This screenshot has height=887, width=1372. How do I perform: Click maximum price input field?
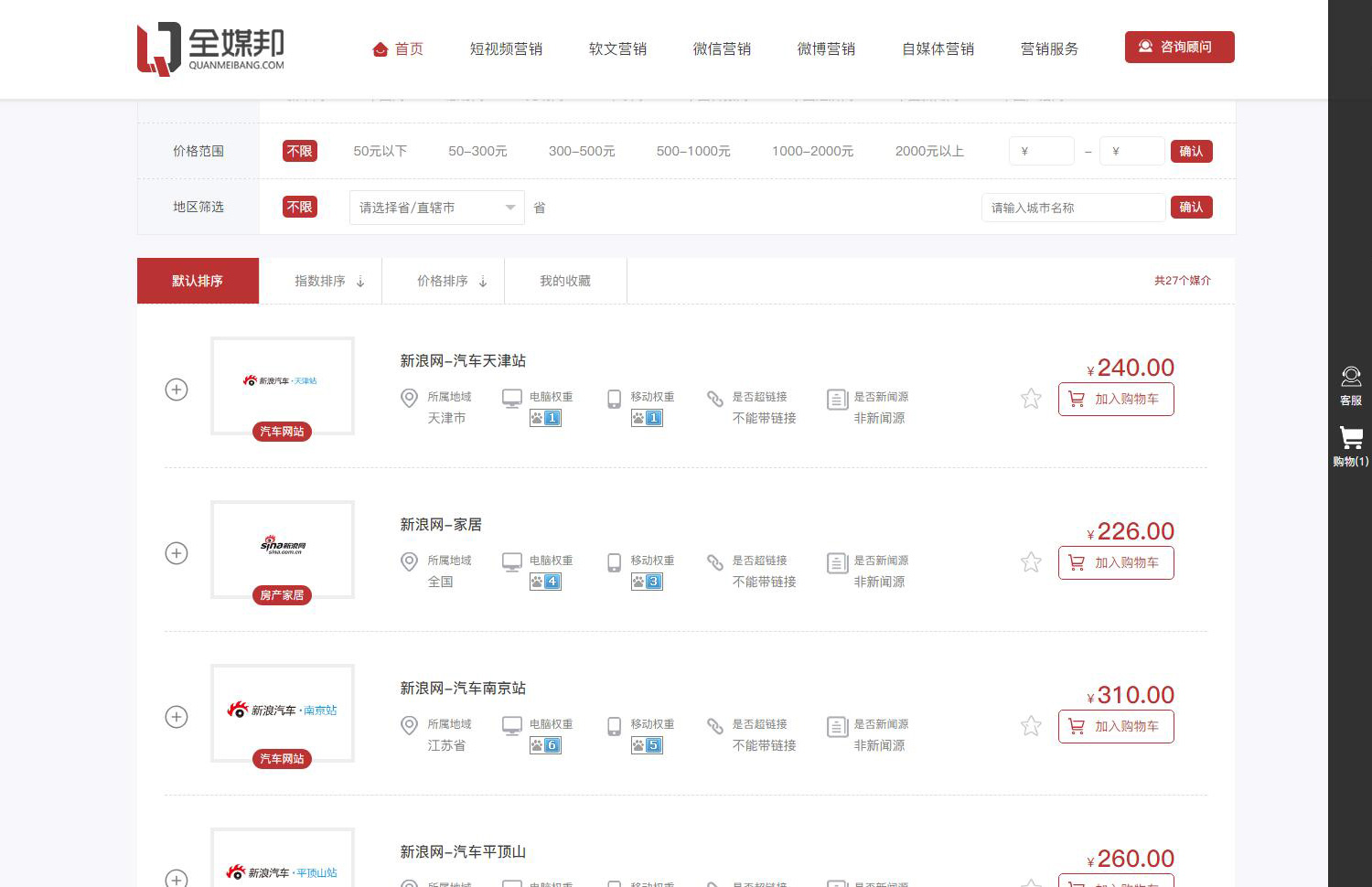(1132, 151)
